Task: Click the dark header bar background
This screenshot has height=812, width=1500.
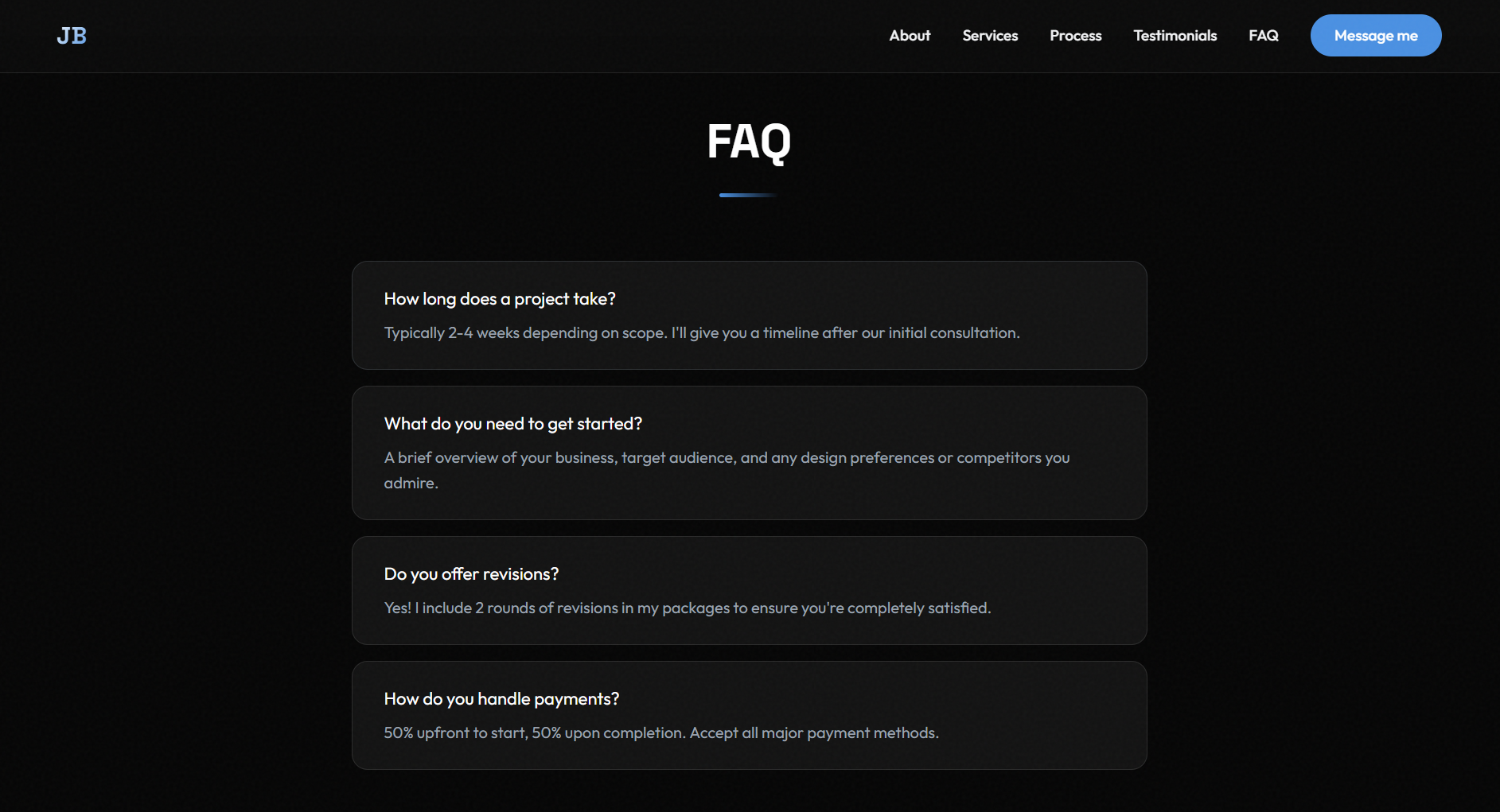Action: click(477, 36)
